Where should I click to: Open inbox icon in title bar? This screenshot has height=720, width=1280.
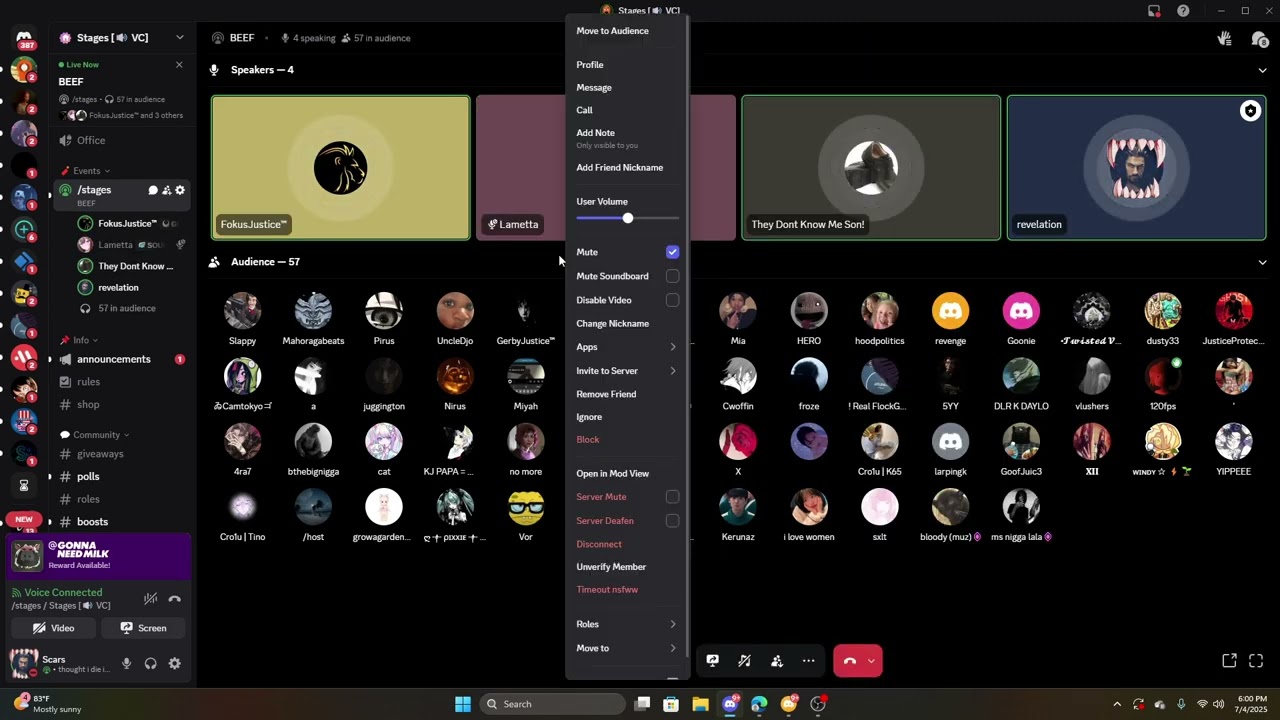click(1154, 11)
